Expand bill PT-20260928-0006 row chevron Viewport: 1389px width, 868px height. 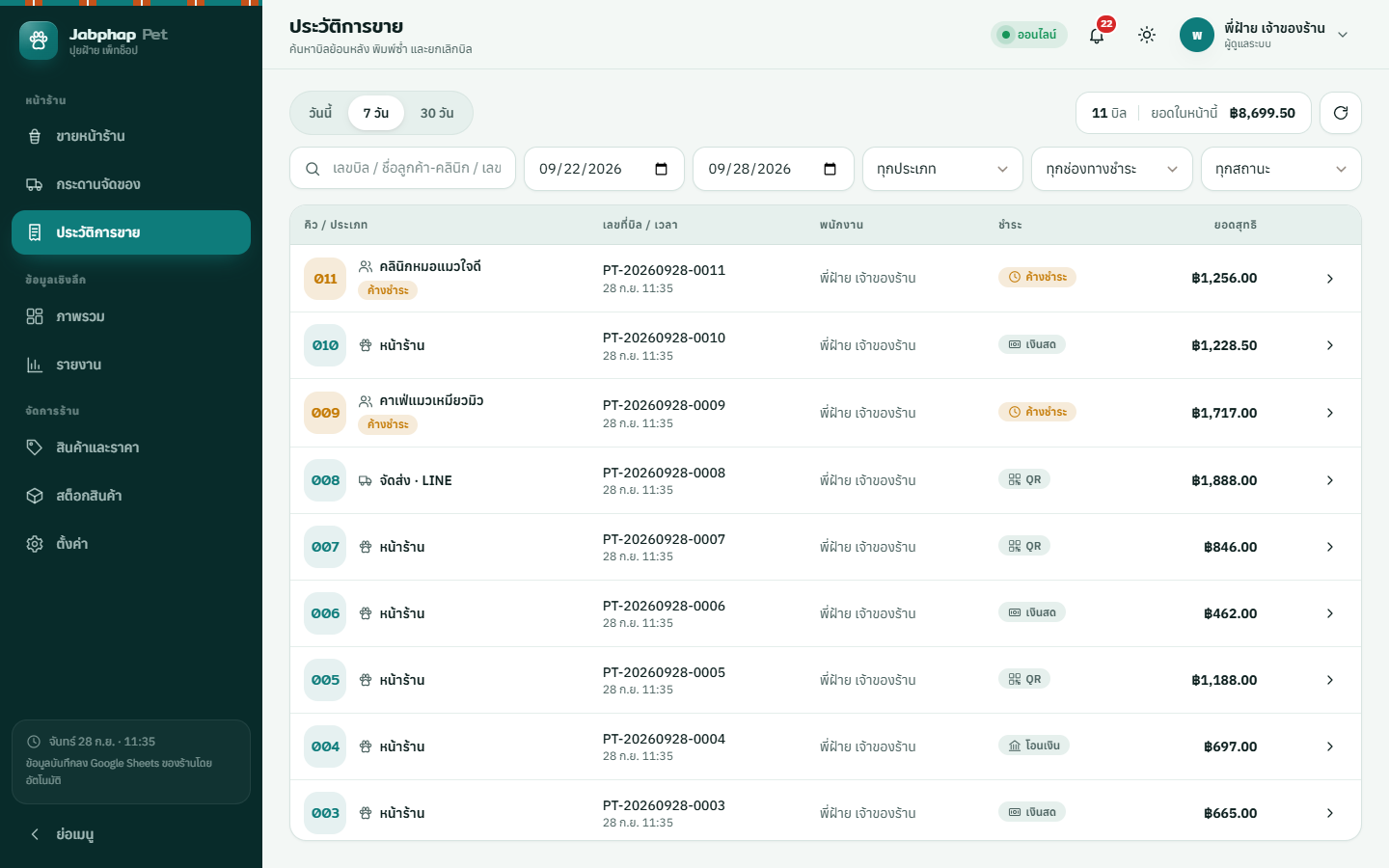coord(1330,613)
